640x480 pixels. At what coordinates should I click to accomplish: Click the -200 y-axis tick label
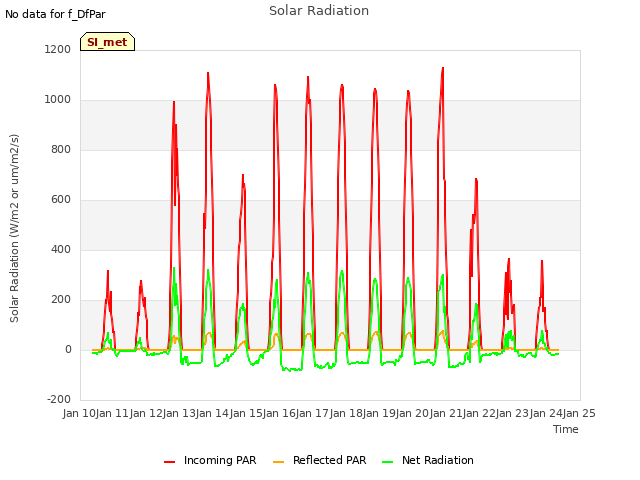pos(59,399)
